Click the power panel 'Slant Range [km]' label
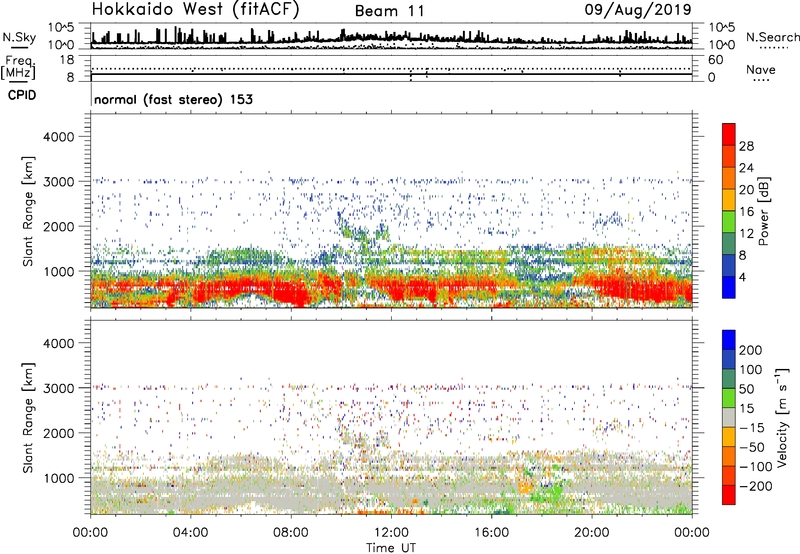 (28, 211)
